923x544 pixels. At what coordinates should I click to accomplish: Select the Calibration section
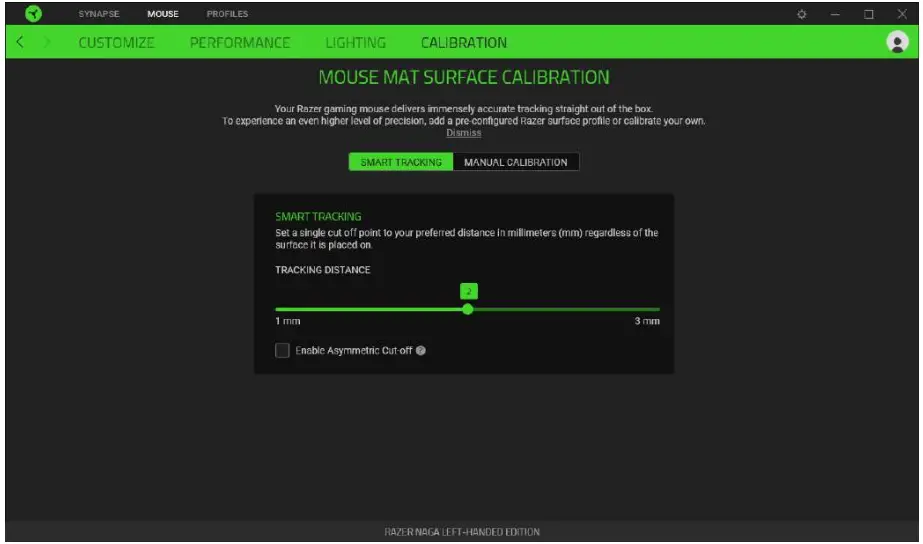tap(464, 42)
